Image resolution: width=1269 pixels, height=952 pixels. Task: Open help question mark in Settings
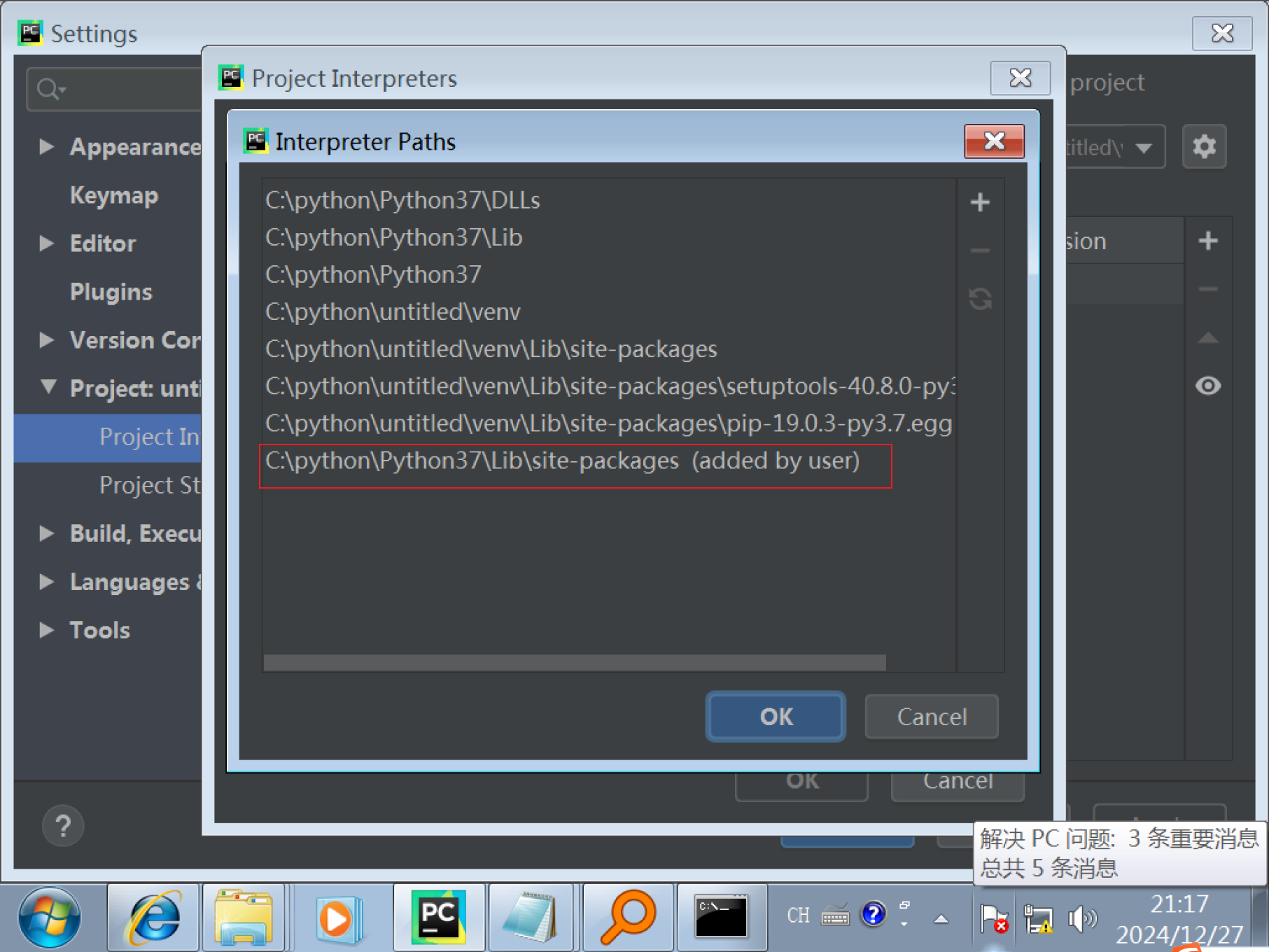tap(63, 826)
